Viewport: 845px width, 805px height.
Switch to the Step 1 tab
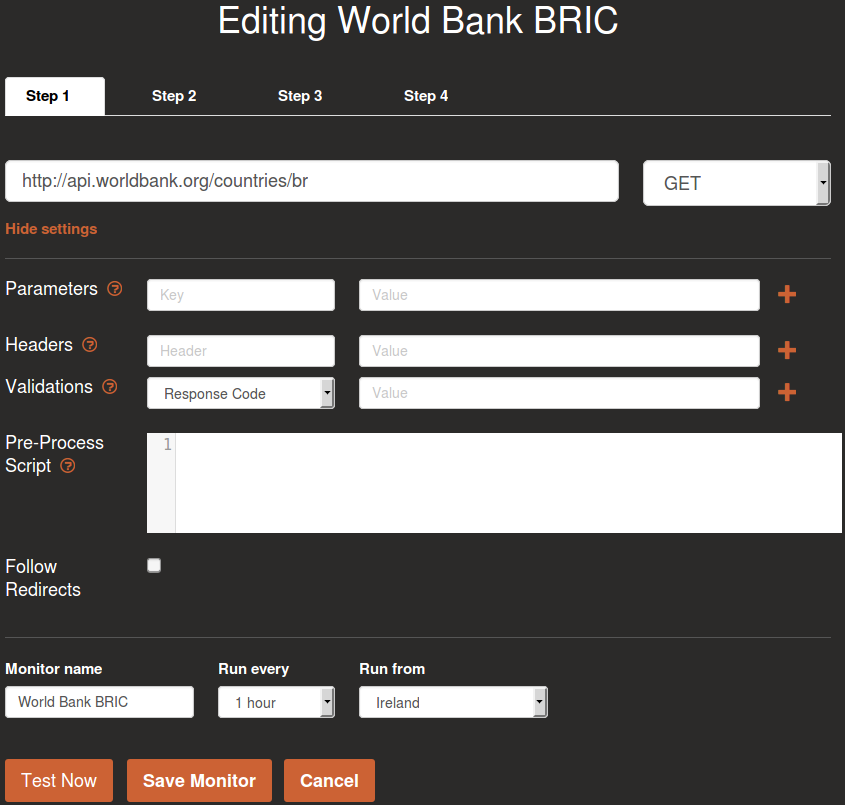coord(55,96)
